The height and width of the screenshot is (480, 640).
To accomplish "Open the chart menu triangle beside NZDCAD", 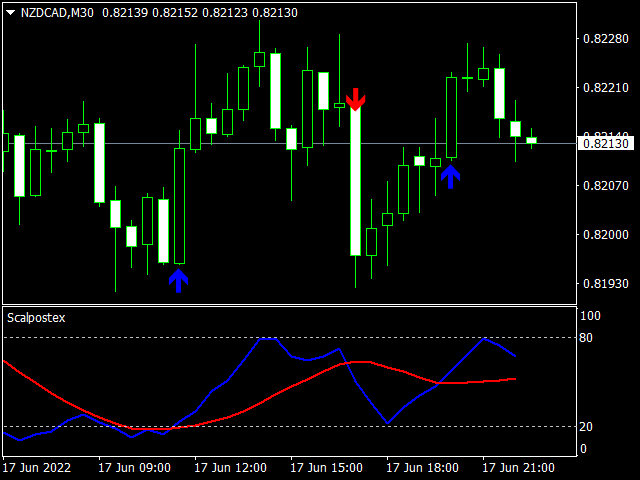I will [x=11, y=13].
